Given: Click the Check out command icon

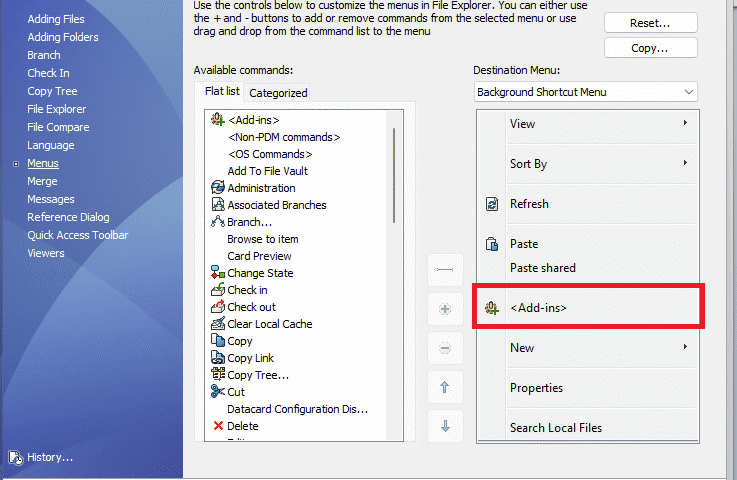Looking at the screenshot, I should coord(217,306).
